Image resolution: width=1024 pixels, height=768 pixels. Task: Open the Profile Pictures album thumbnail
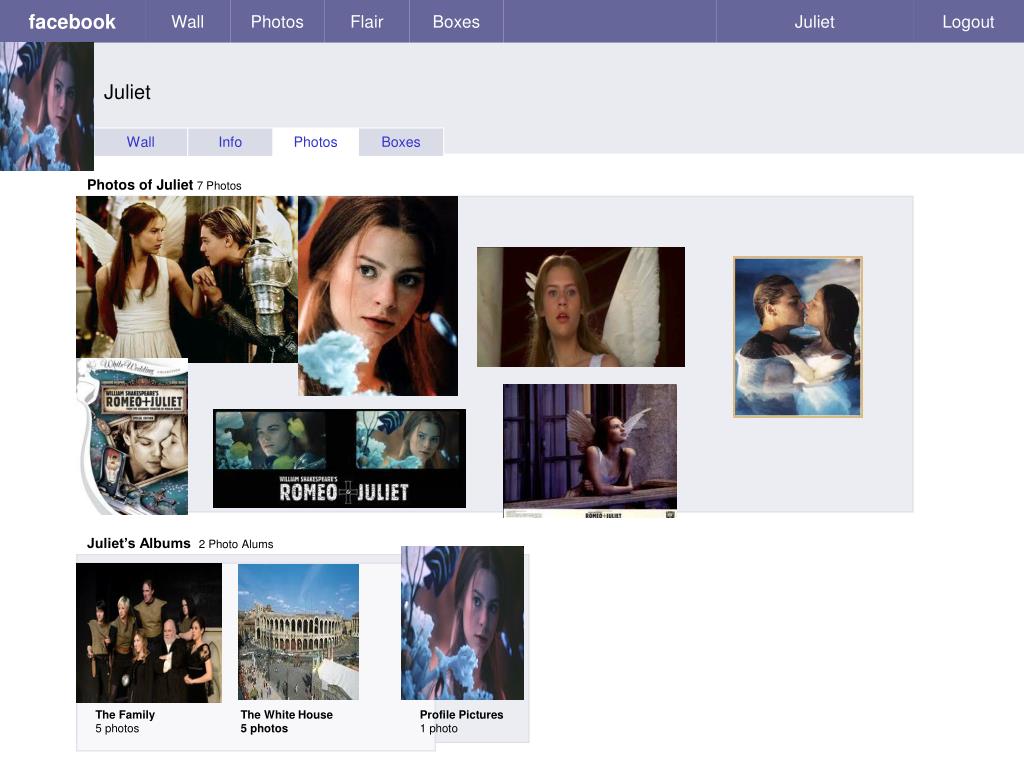[462, 623]
